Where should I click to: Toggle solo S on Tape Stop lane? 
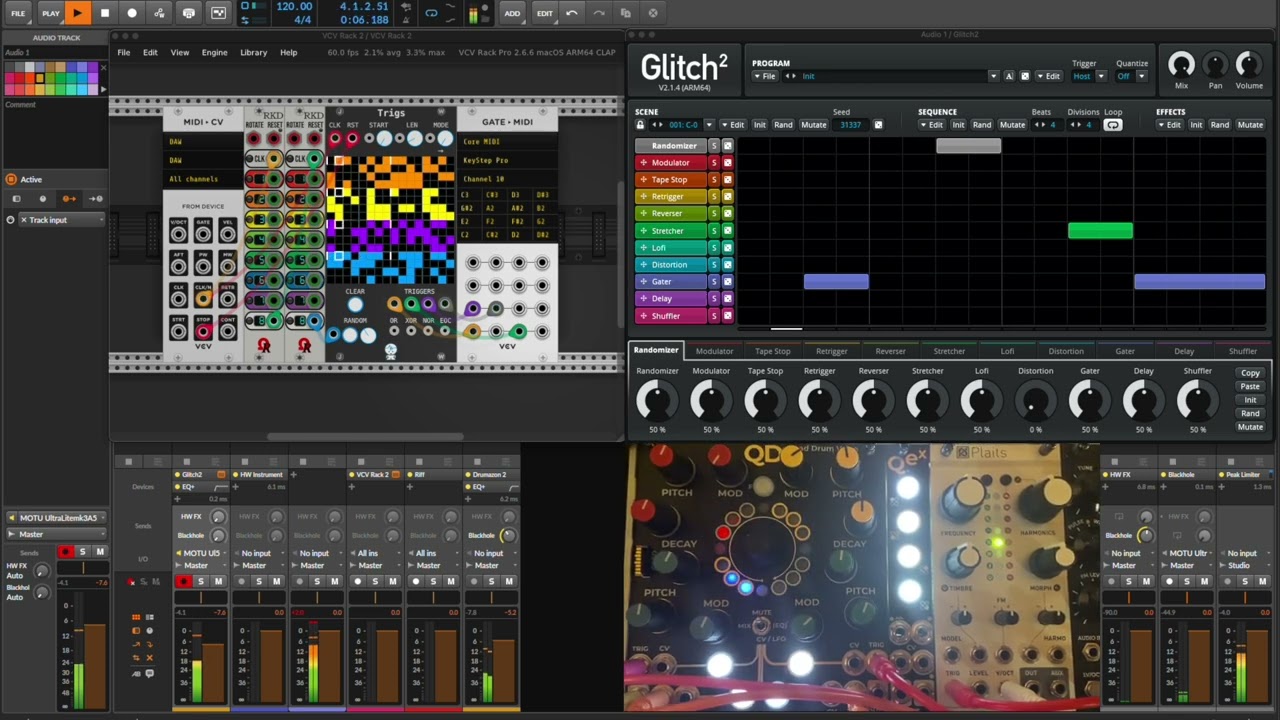pos(714,180)
